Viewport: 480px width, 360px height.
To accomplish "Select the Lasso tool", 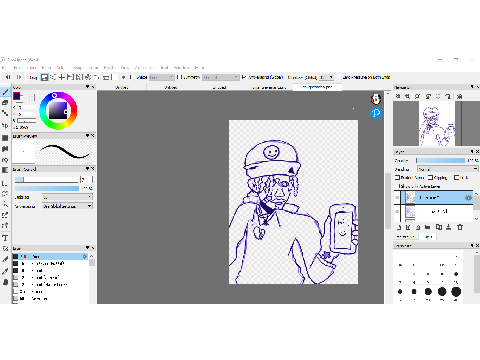I will [5, 194].
